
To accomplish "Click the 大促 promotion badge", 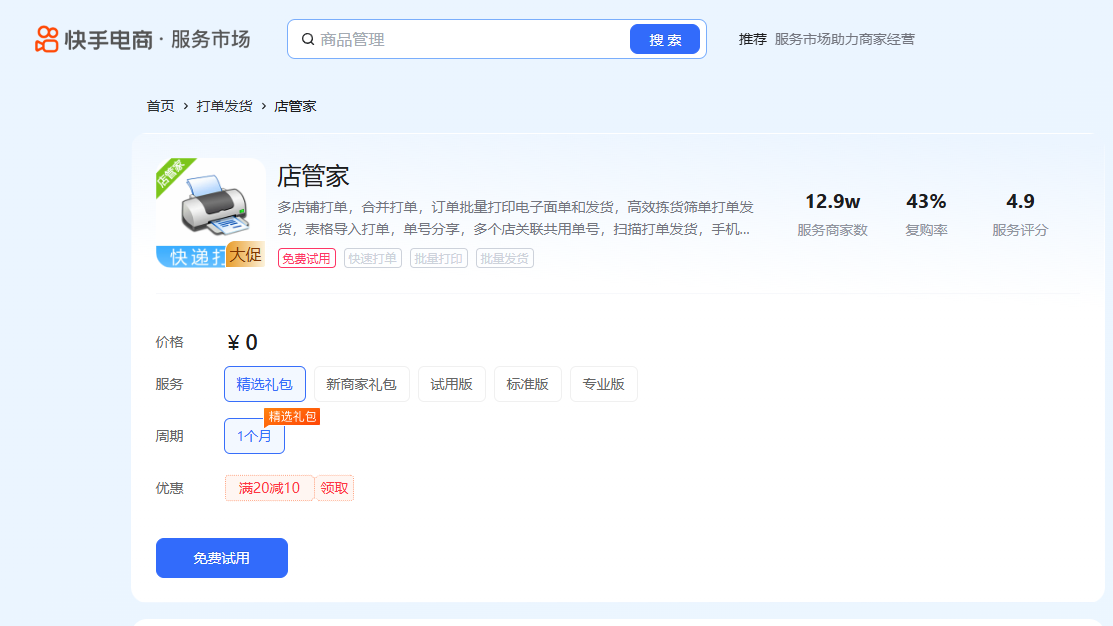I will coord(245,255).
